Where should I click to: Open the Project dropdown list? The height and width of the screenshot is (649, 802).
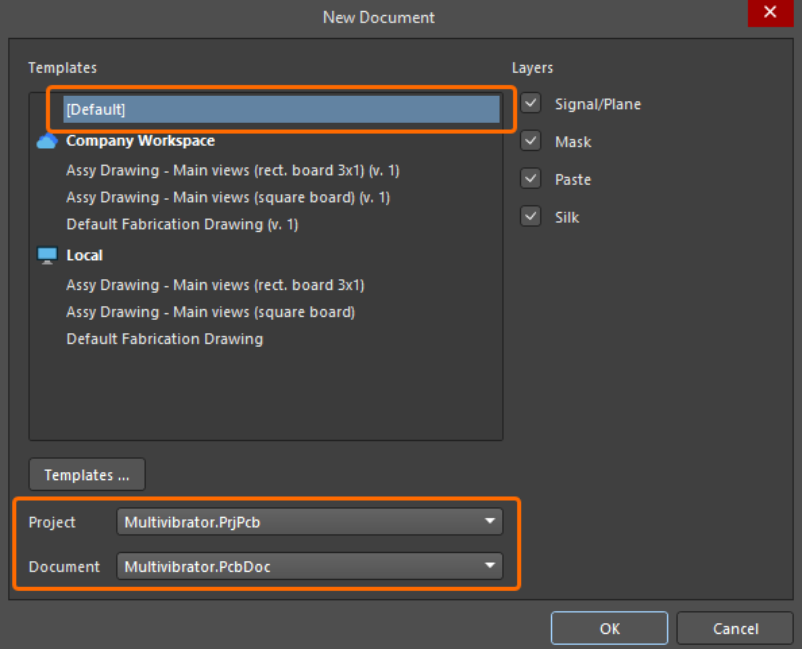(x=489, y=522)
